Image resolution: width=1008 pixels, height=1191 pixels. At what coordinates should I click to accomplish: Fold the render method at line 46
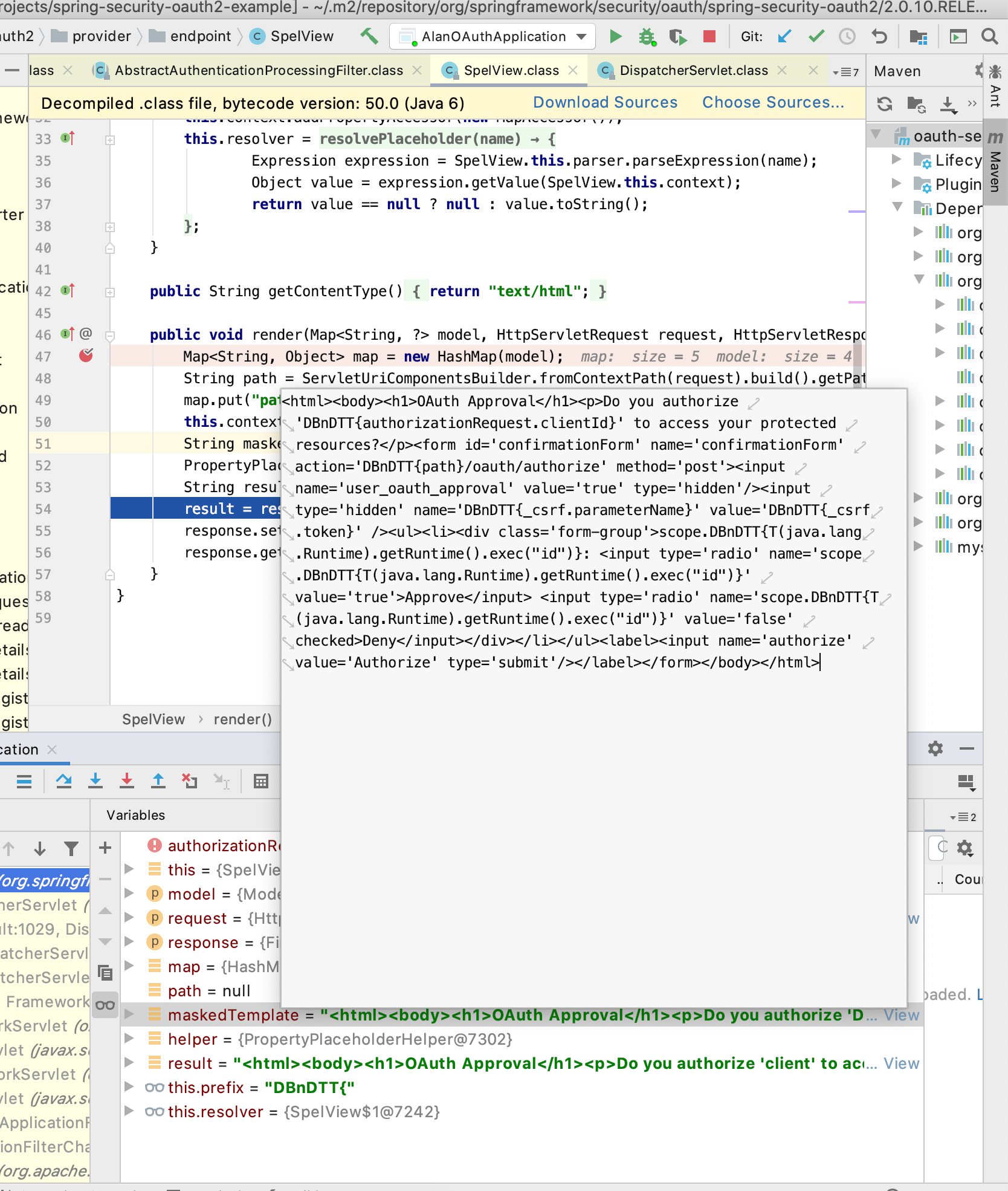tap(110, 335)
